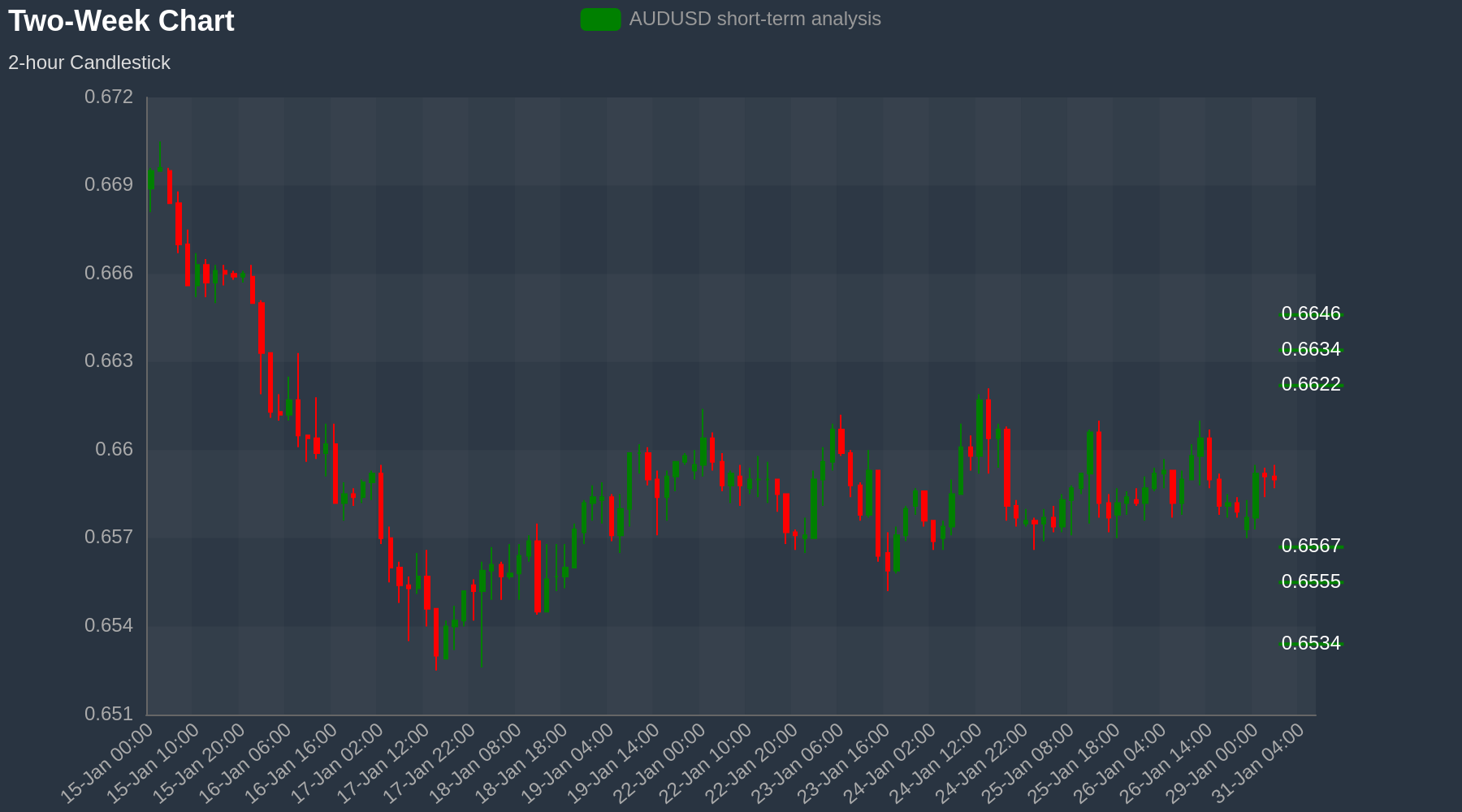Click the 16-Jan 06:00 x-axis label
This screenshot has height=812, width=1462.
click(245, 763)
